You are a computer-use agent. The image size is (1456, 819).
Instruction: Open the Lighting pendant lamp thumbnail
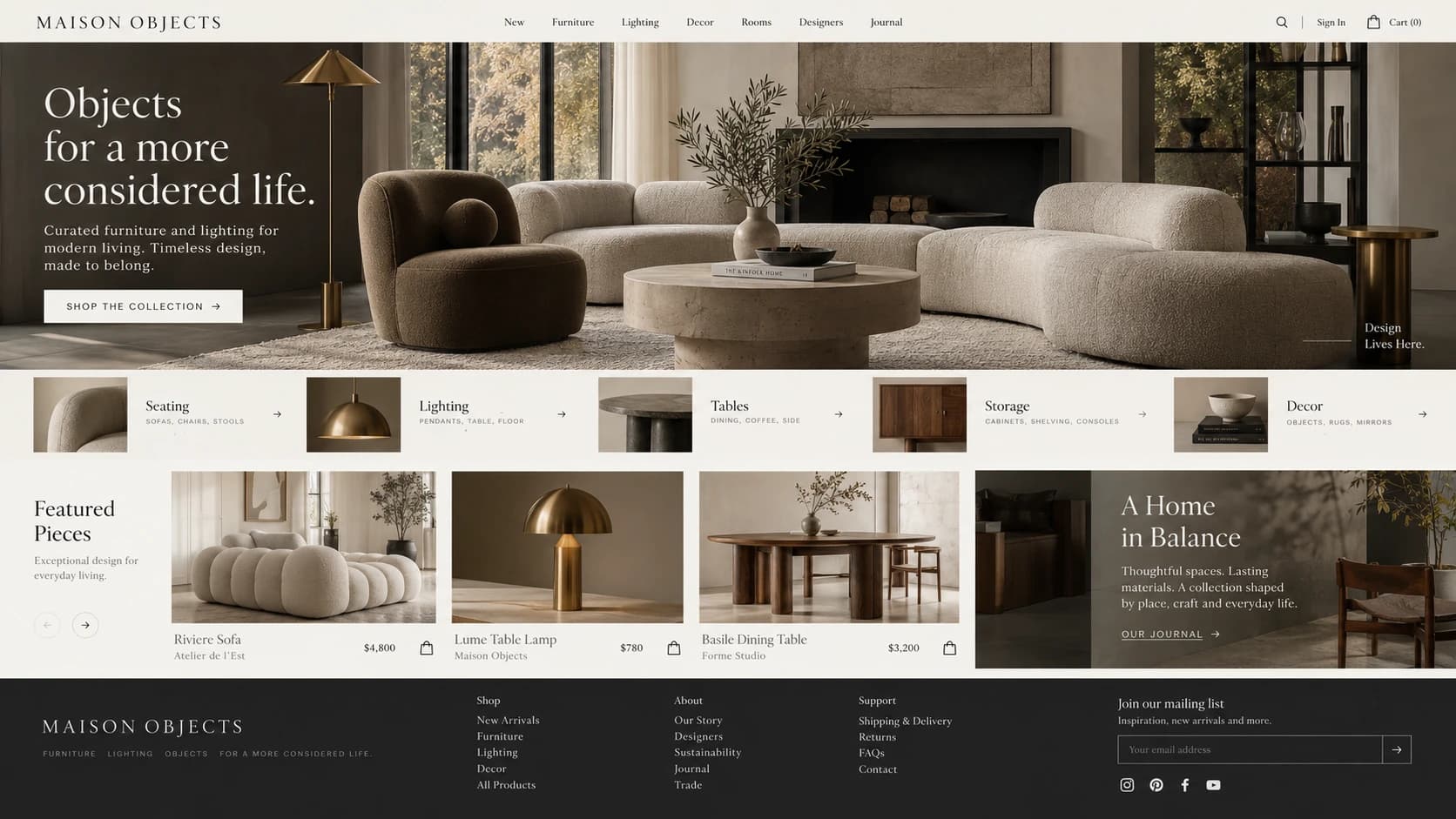coord(354,414)
